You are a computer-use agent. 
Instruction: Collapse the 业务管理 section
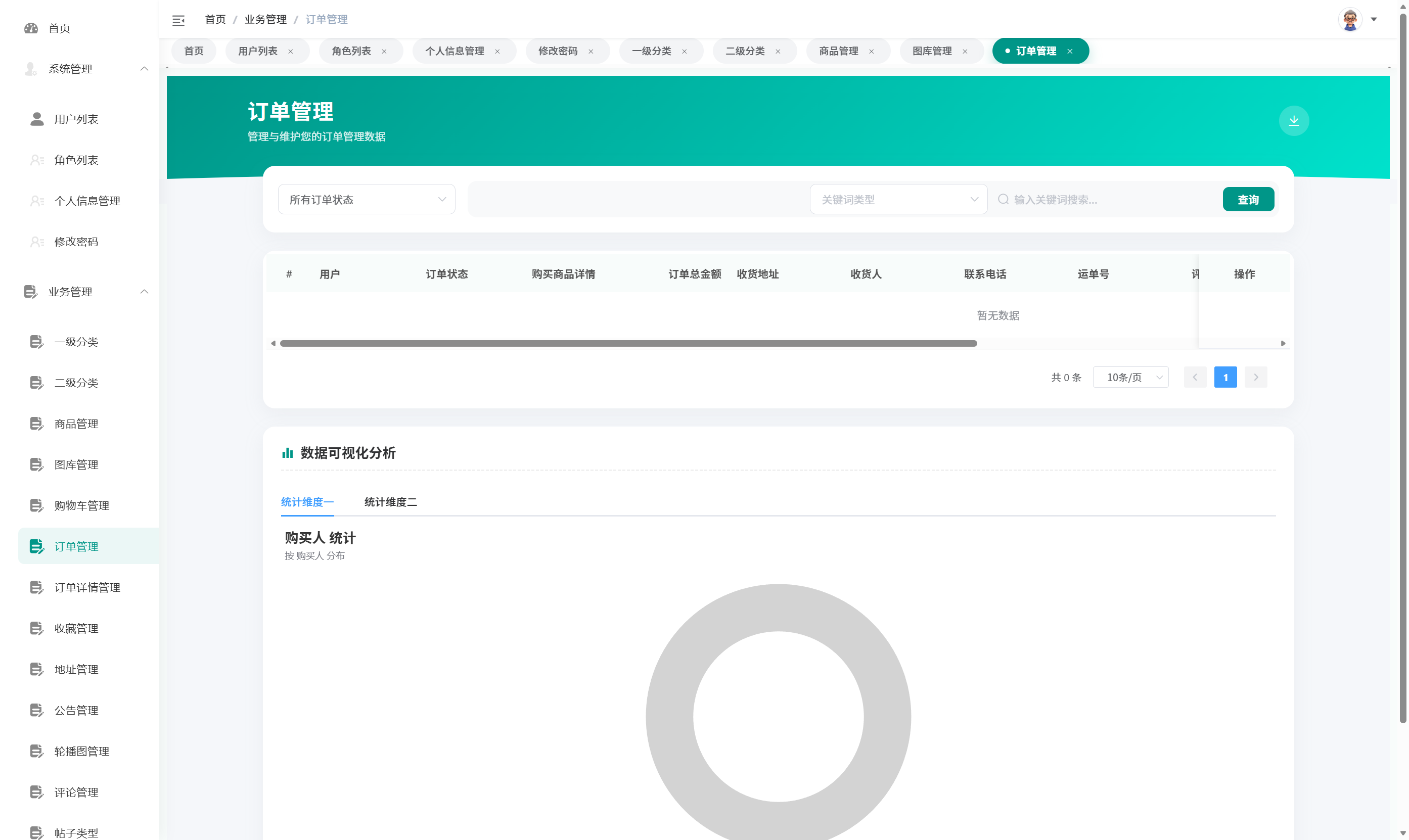(x=145, y=292)
